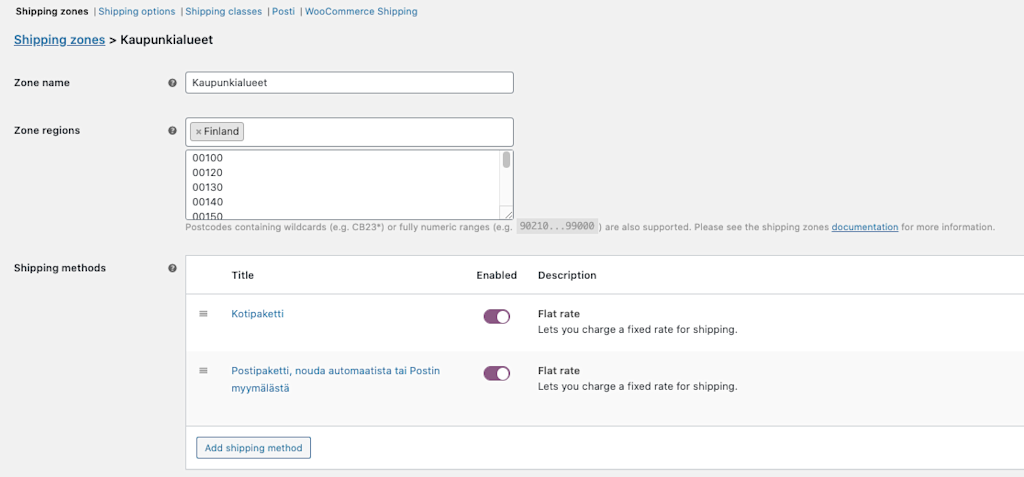Click the Add shipping method button
The height and width of the screenshot is (477, 1024).
pos(253,448)
